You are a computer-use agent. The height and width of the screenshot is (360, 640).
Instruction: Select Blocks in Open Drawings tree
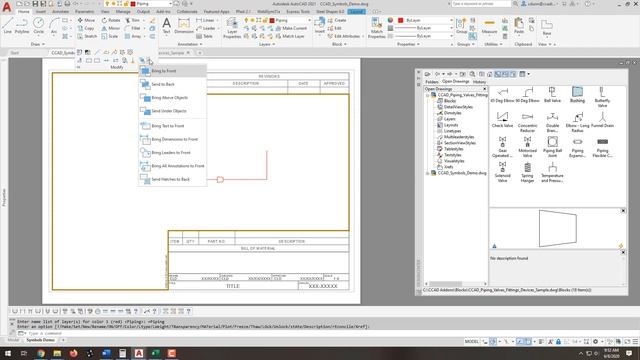[x=450, y=101]
